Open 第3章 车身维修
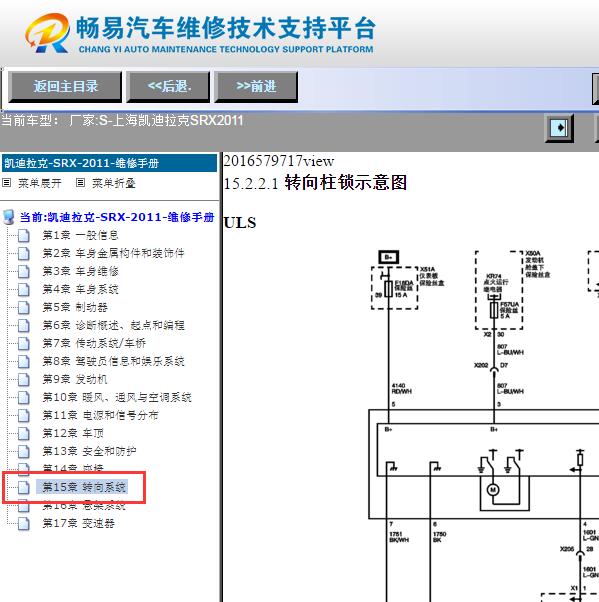599x602 pixels. 80,271
